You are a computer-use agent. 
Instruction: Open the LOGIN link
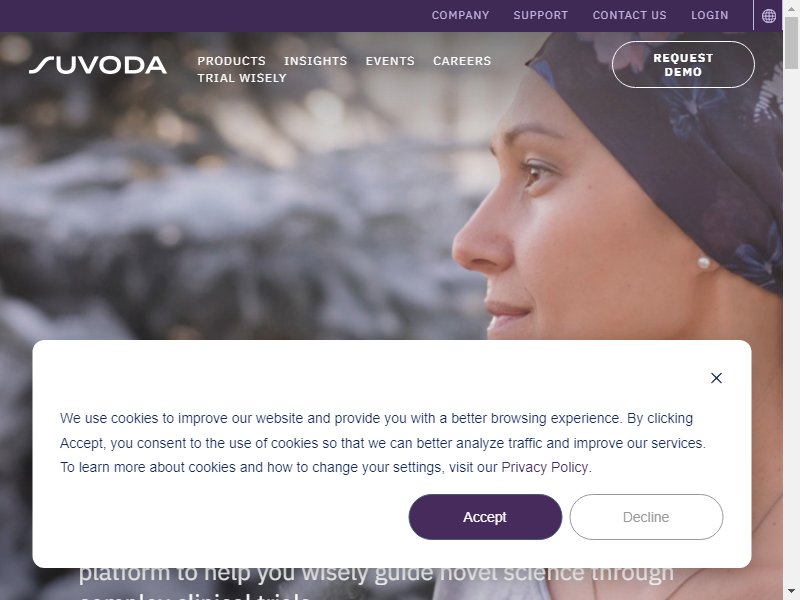click(x=709, y=15)
